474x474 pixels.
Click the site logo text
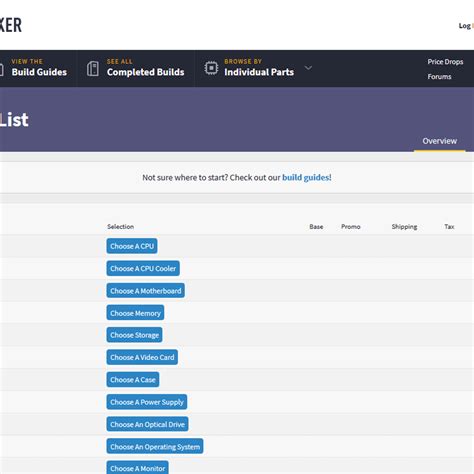(11, 25)
